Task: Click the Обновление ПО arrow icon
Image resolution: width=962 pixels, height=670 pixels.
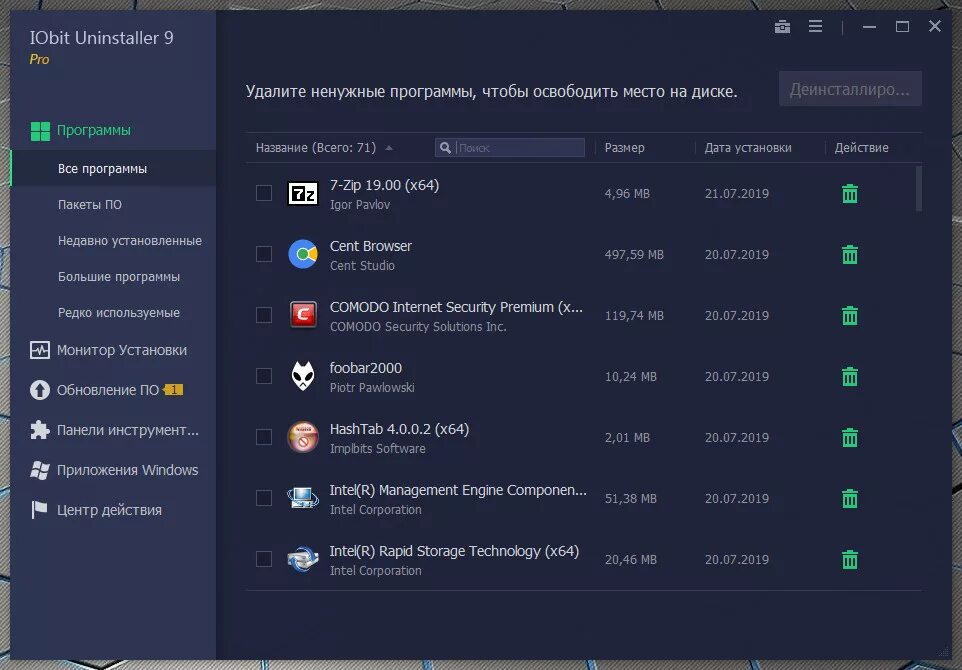Action: point(40,390)
